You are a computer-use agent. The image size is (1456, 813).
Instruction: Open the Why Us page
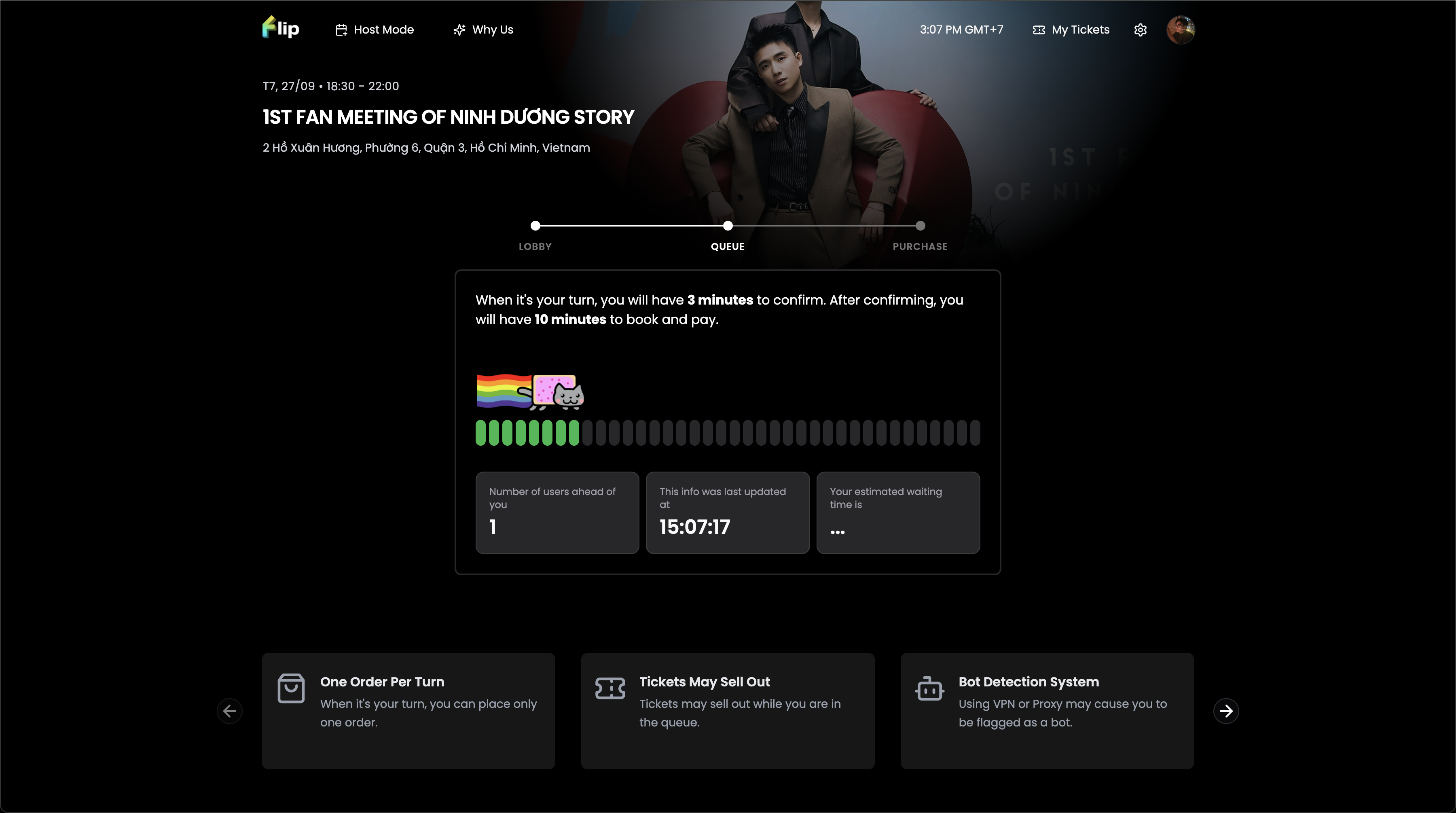tap(492, 30)
